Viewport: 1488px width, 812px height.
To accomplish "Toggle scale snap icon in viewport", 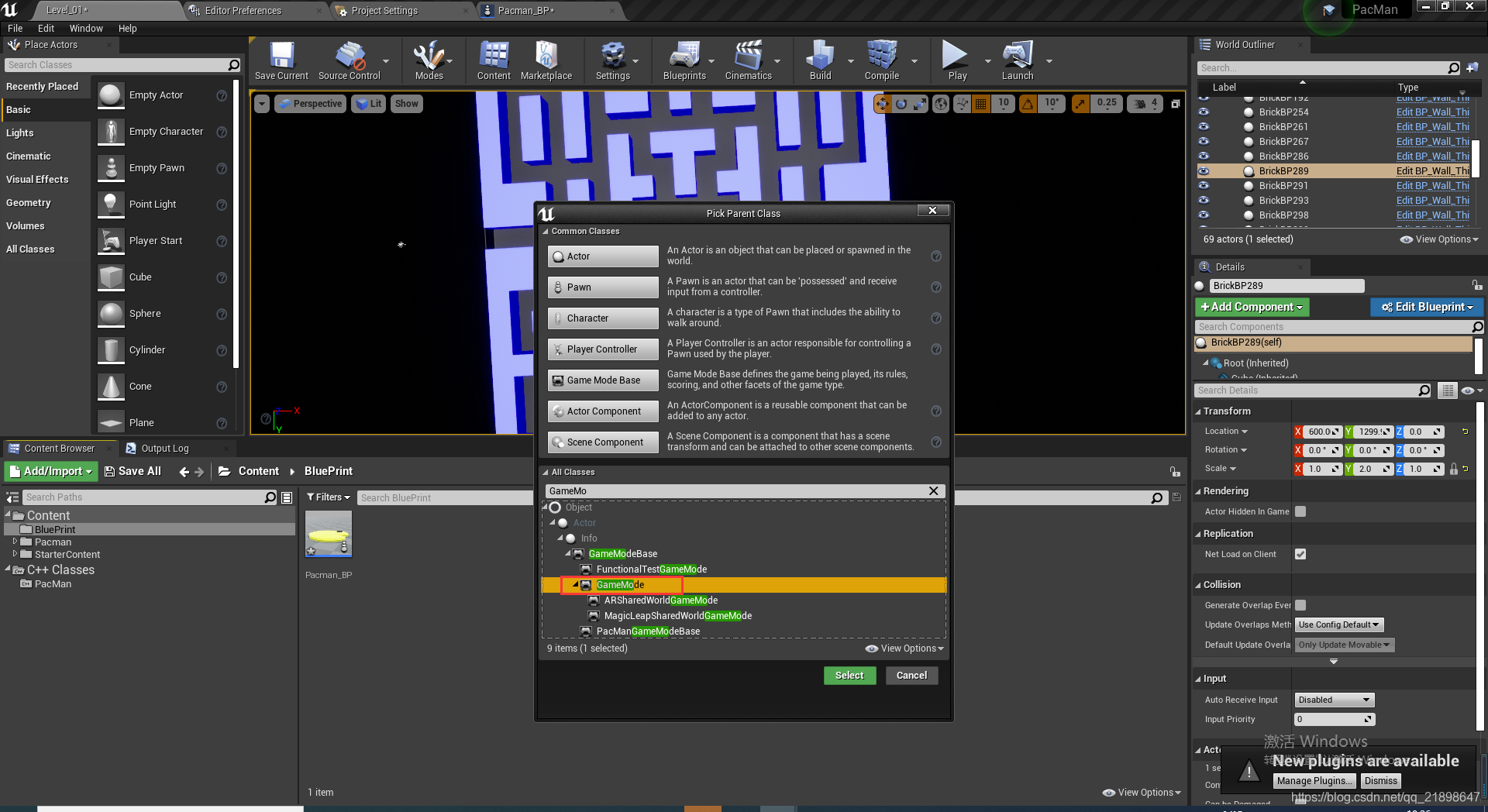I will 1081,104.
